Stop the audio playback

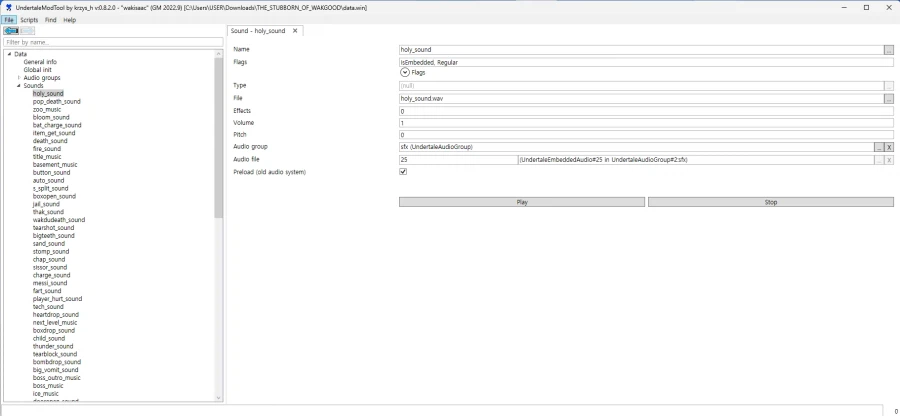[x=771, y=202]
